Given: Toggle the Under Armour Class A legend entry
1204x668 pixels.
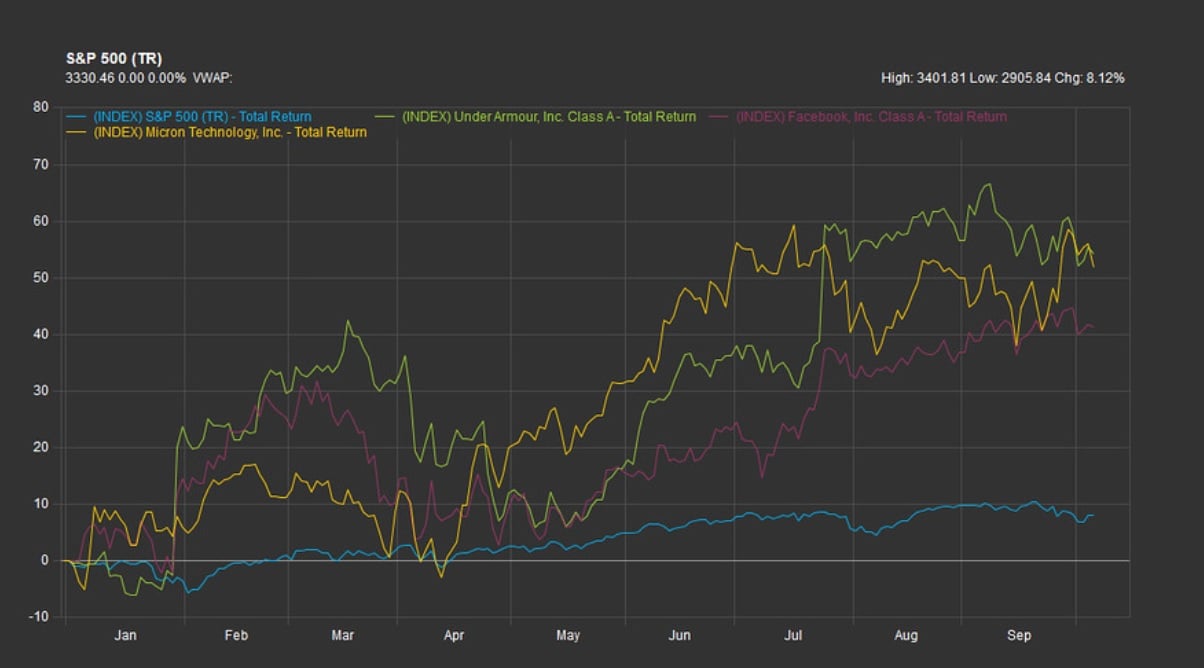Looking at the screenshot, I should (x=549, y=117).
